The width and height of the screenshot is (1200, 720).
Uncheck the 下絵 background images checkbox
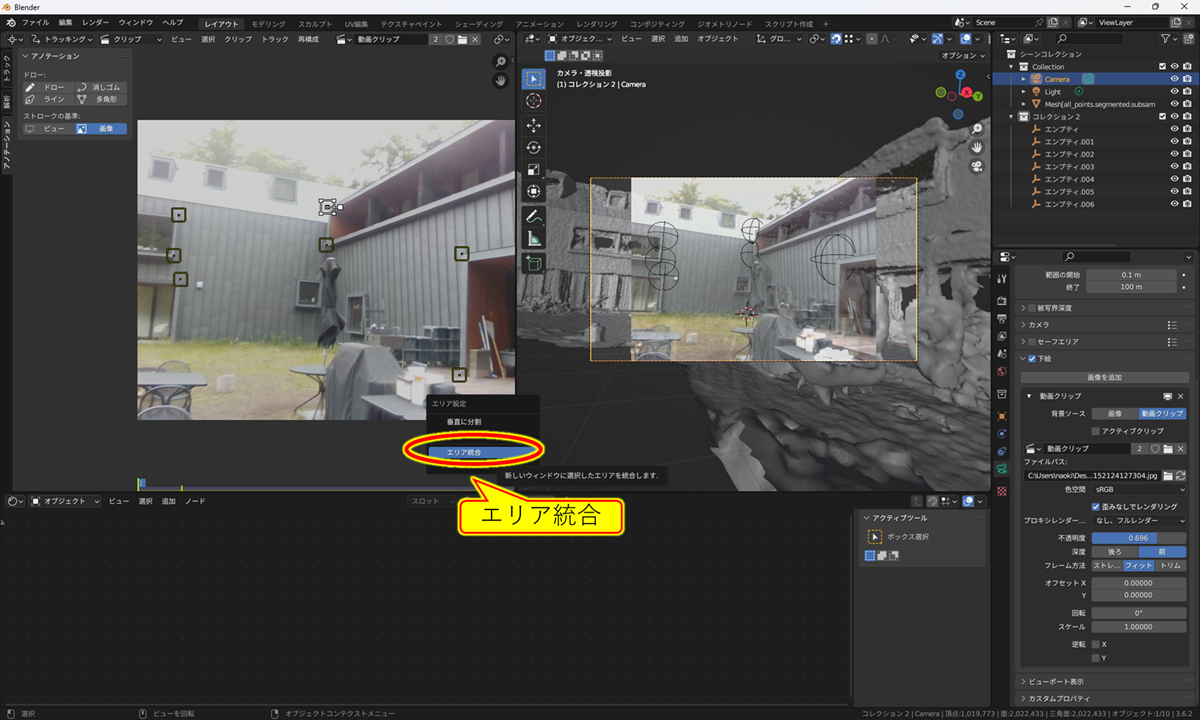(1034, 358)
